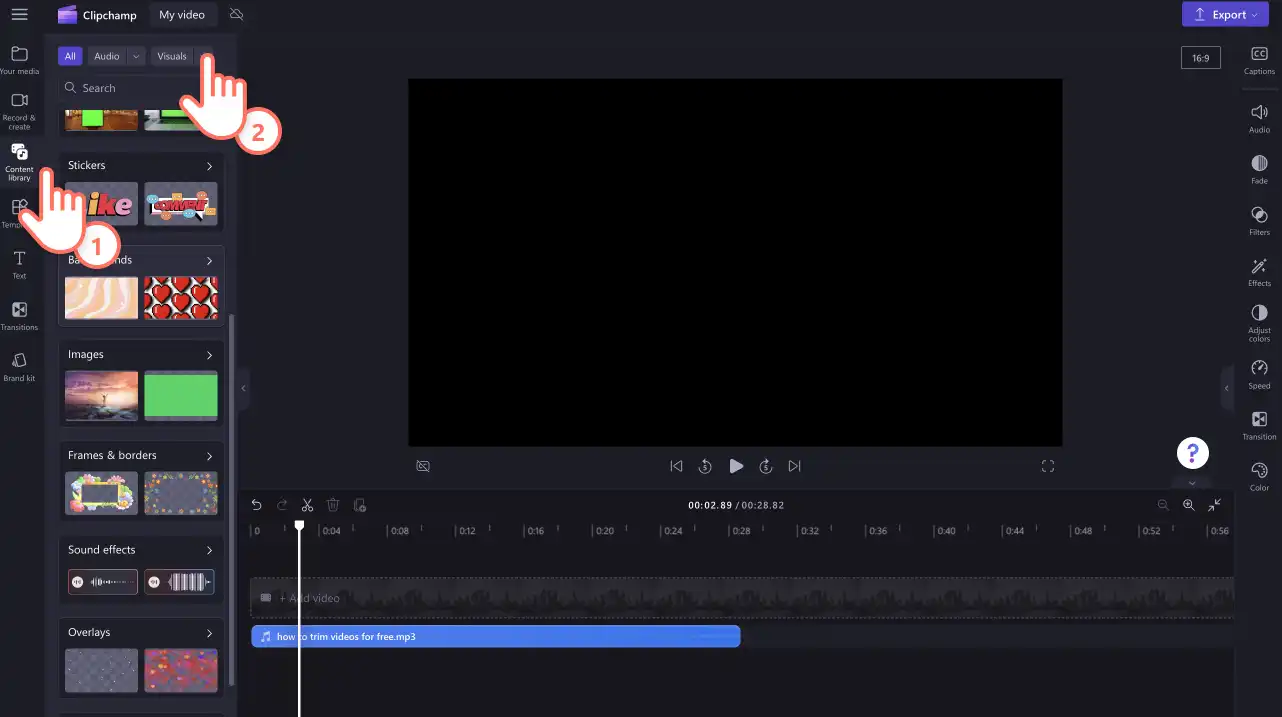Collapse the content library panel
The height and width of the screenshot is (717, 1282).
click(243, 388)
